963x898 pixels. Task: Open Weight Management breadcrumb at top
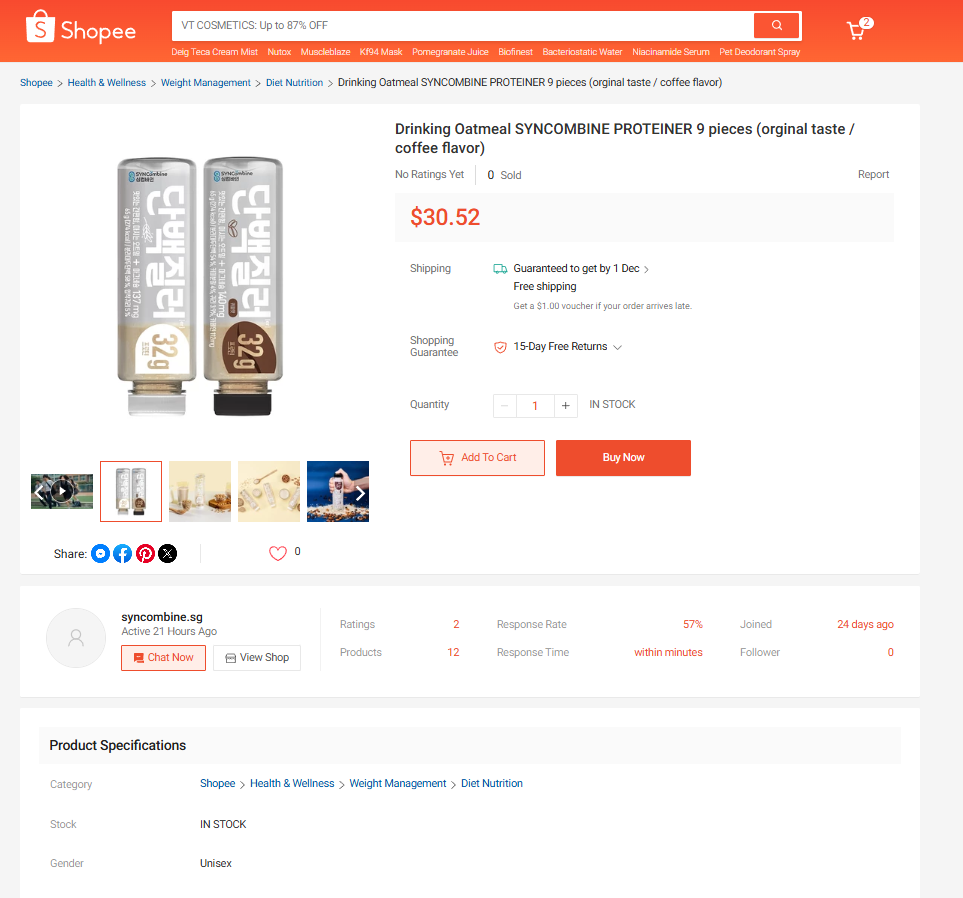(206, 83)
